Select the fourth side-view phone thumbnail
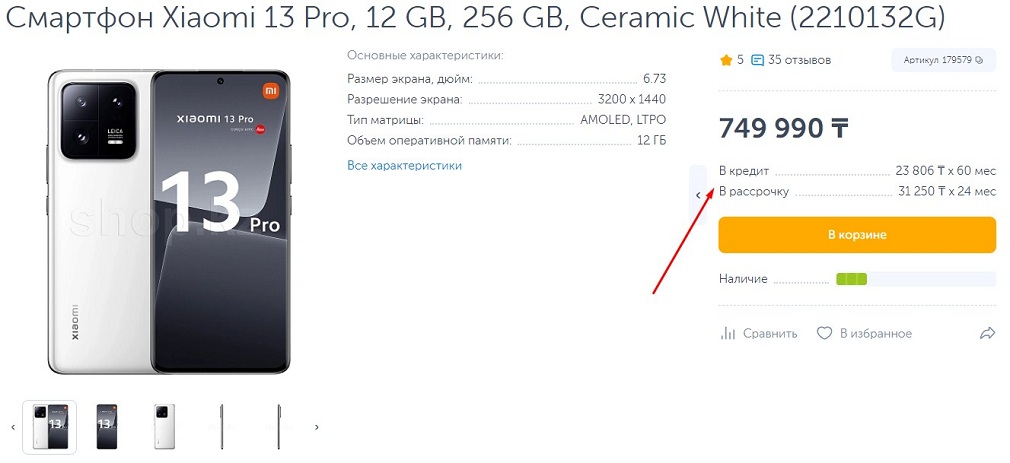 pos(221,427)
